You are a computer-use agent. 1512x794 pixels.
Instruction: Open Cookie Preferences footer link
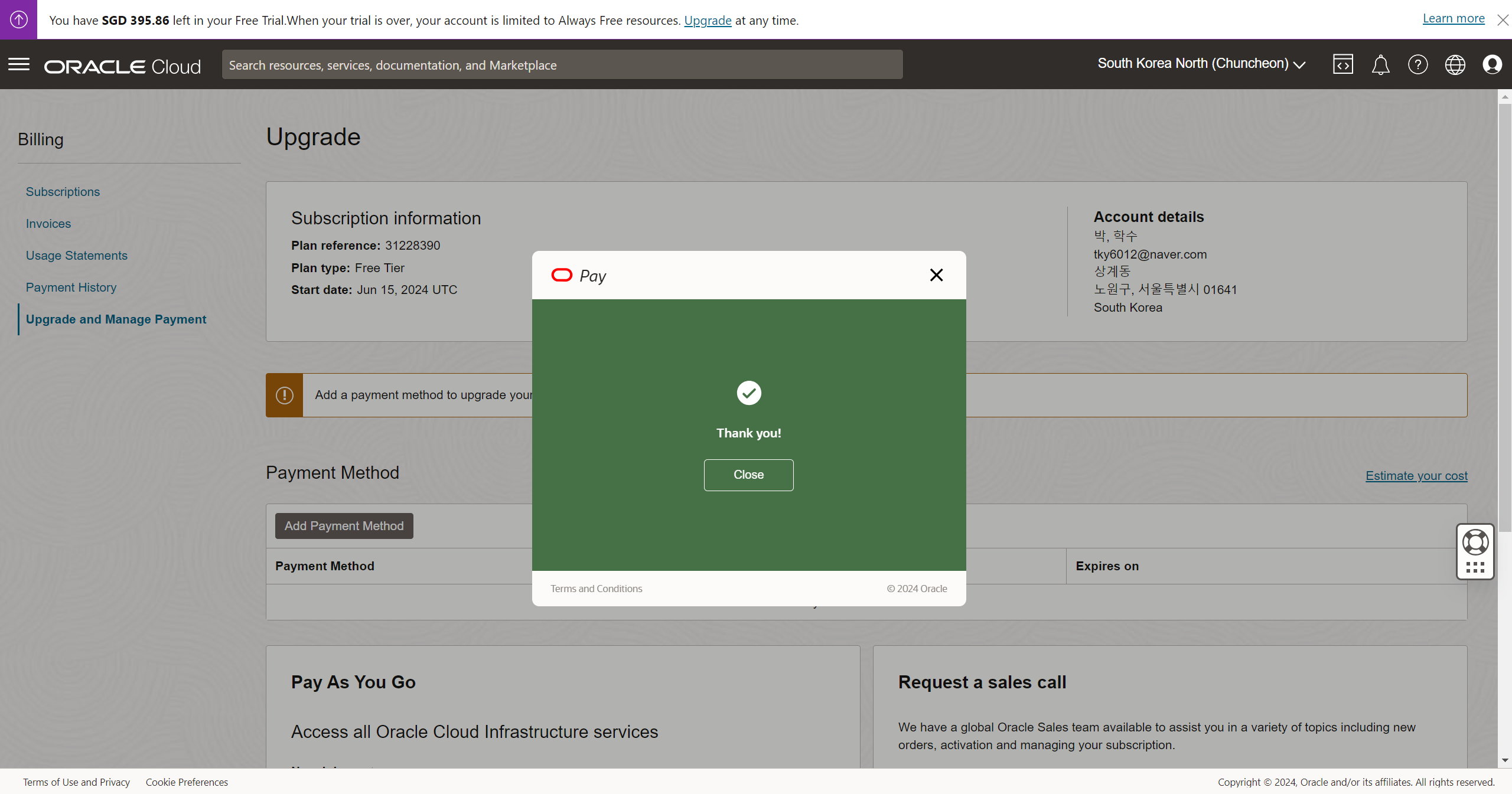pyautogui.click(x=187, y=782)
